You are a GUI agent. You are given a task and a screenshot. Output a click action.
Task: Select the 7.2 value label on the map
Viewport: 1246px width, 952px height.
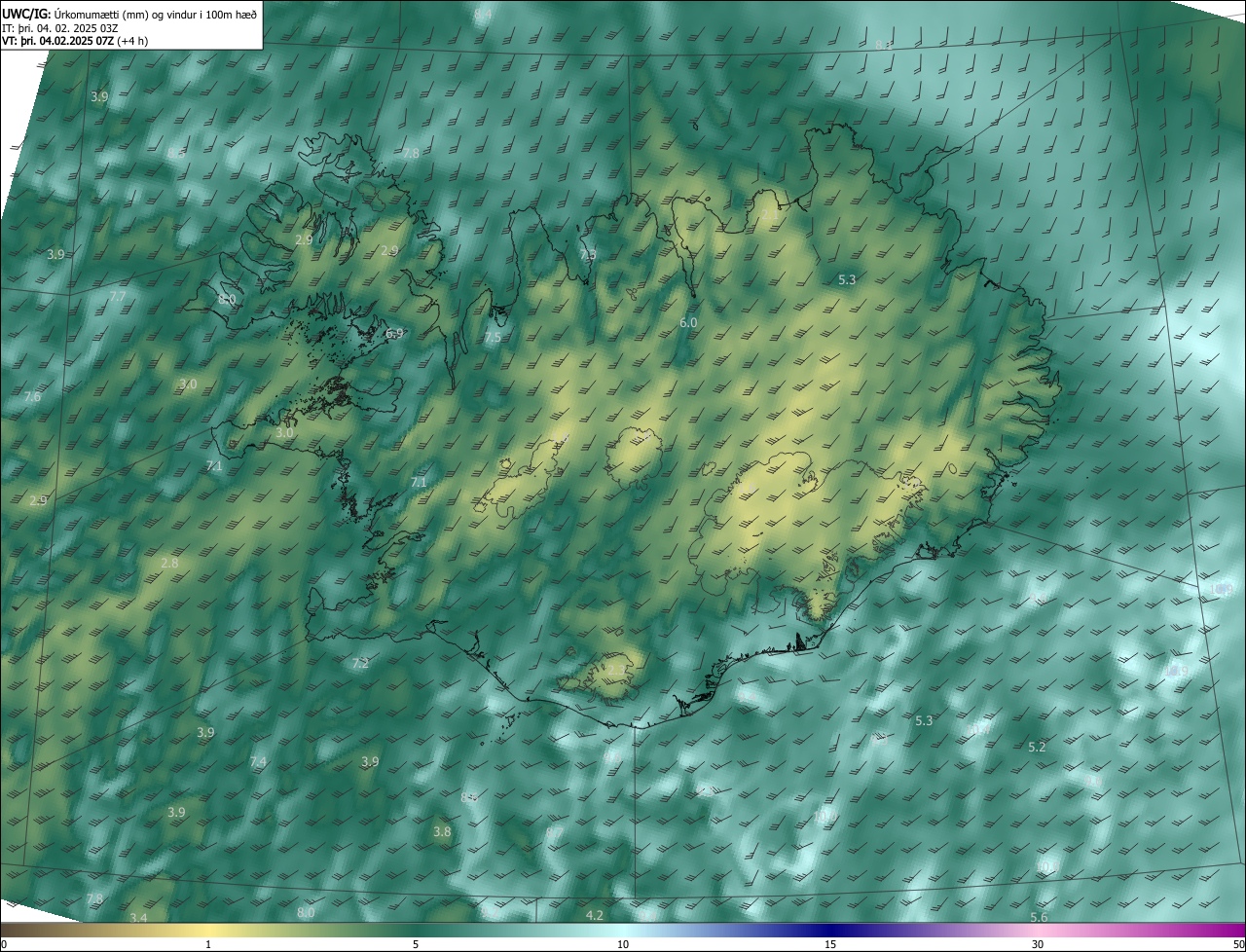click(x=360, y=664)
